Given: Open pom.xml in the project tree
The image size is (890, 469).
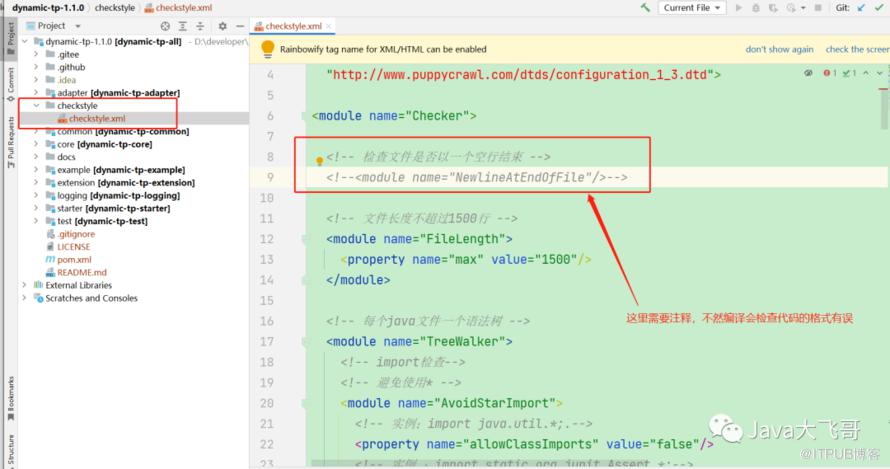Looking at the screenshot, I should tap(74, 259).
